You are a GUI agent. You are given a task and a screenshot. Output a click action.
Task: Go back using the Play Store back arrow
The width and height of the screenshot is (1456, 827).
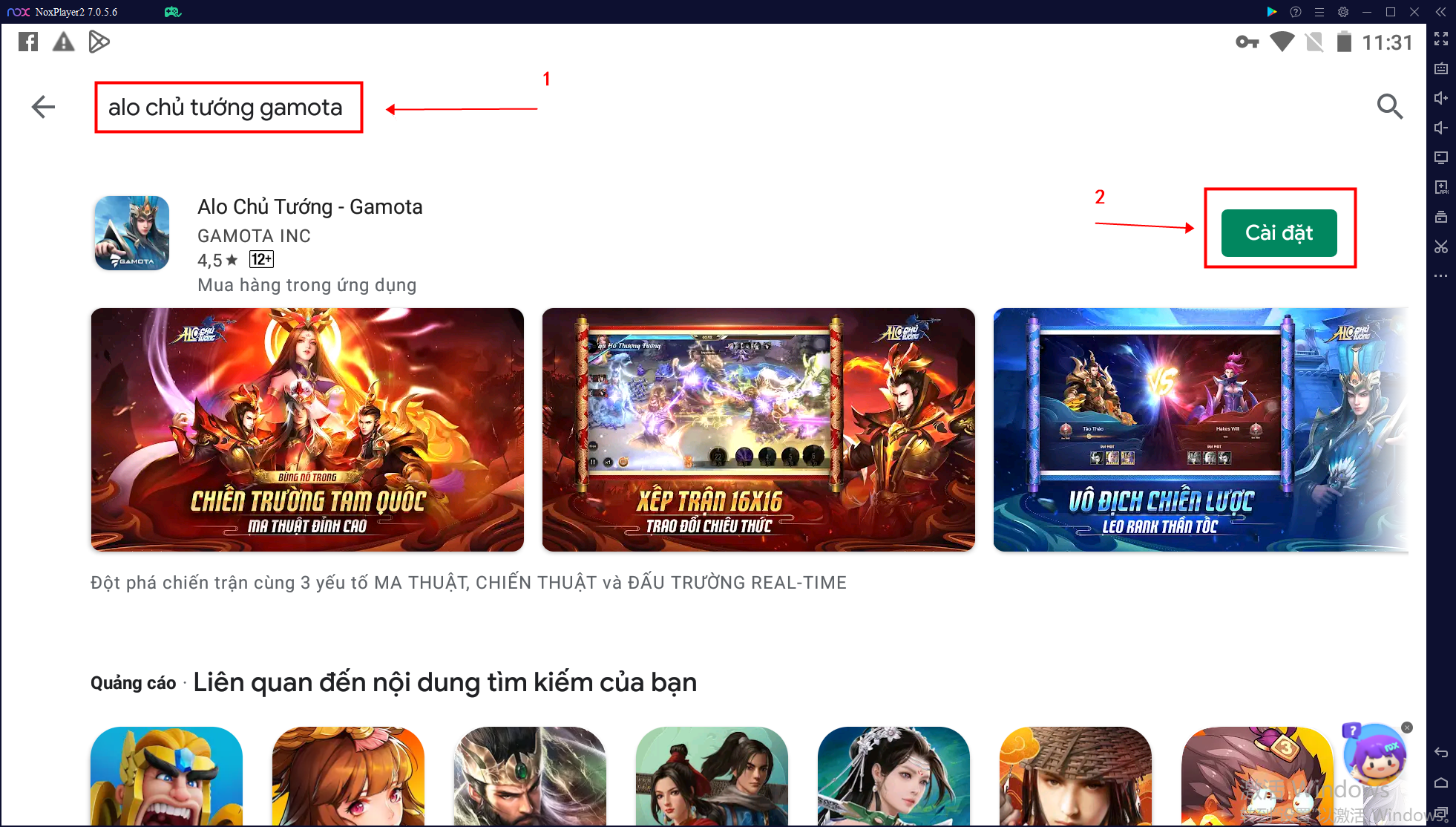(x=43, y=107)
